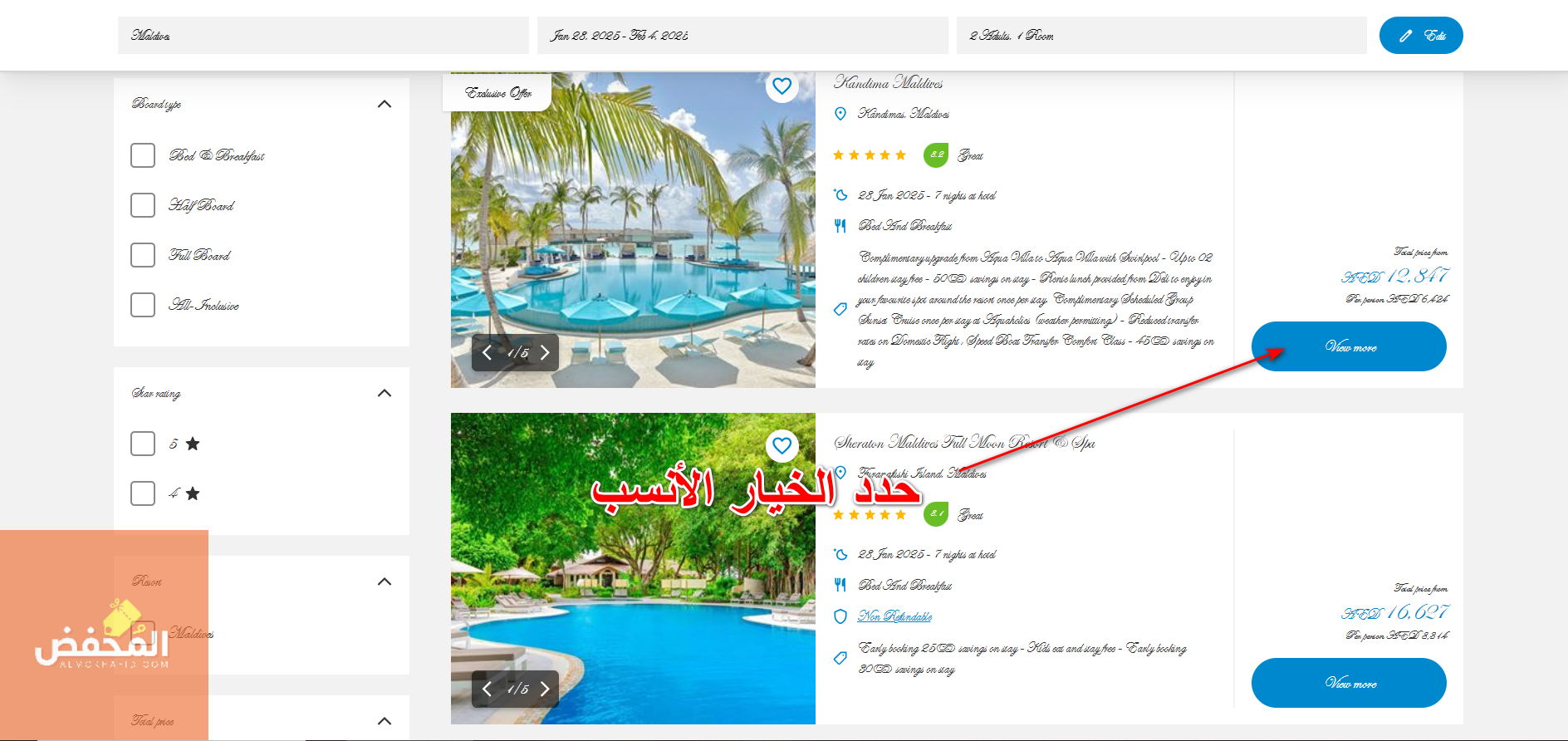Click View more for Kandima Maldives

click(x=1349, y=346)
